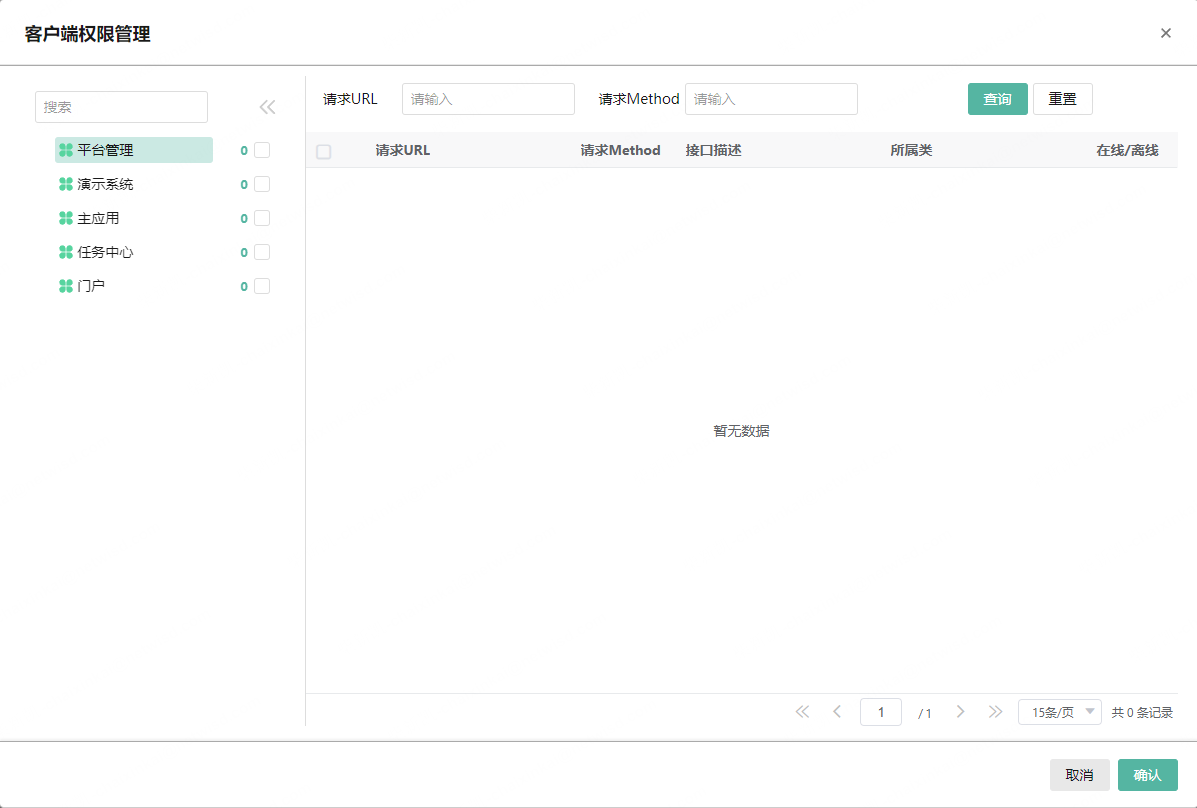Click the clover icon beside 任务中心
The width and height of the screenshot is (1197, 808).
pyautogui.click(x=66, y=252)
